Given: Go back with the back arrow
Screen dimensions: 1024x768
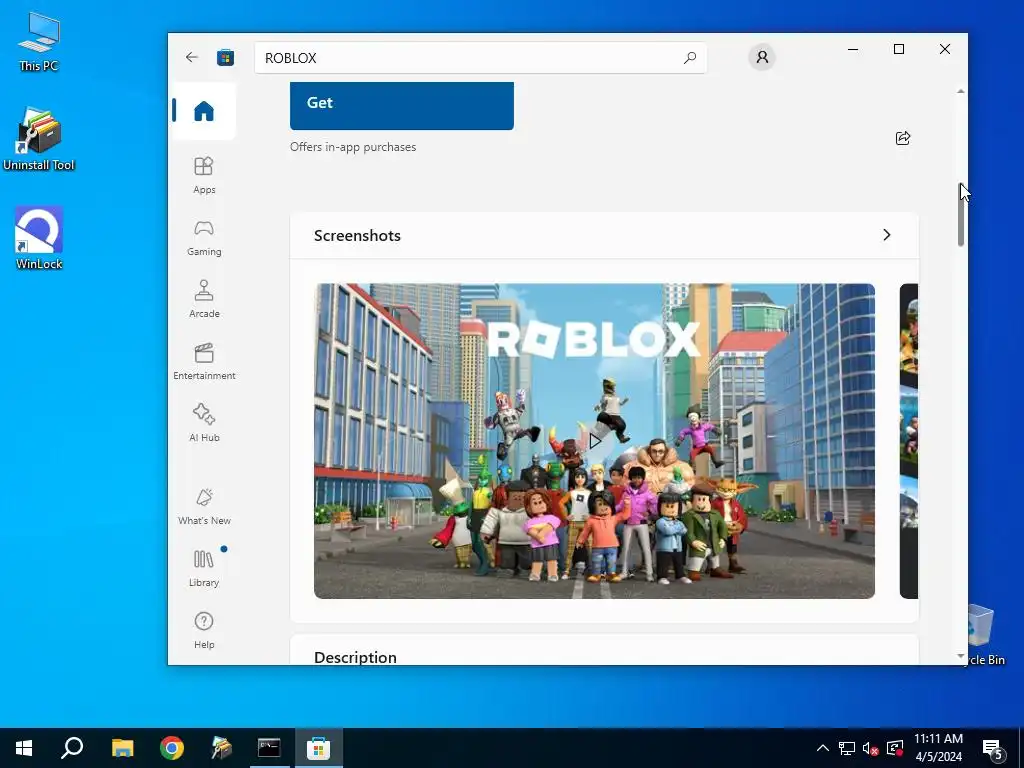Looking at the screenshot, I should pyautogui.click(x=191, y=57).
